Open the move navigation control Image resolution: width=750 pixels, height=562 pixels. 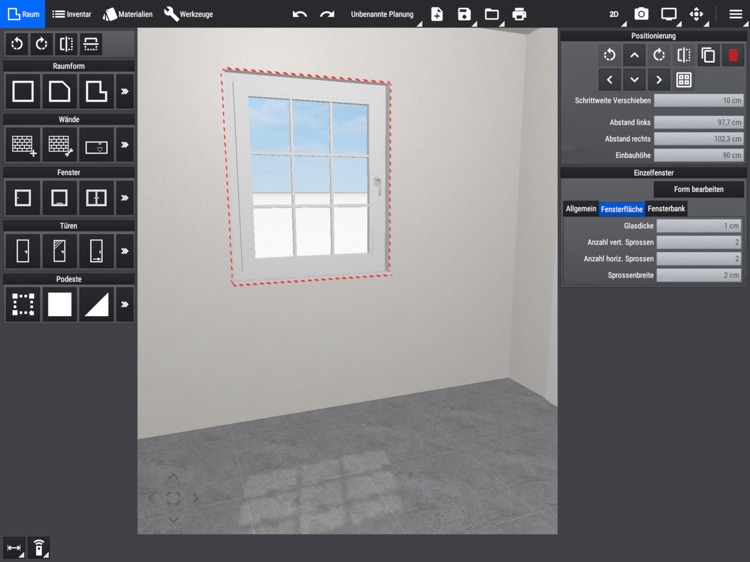click(696, 14)
